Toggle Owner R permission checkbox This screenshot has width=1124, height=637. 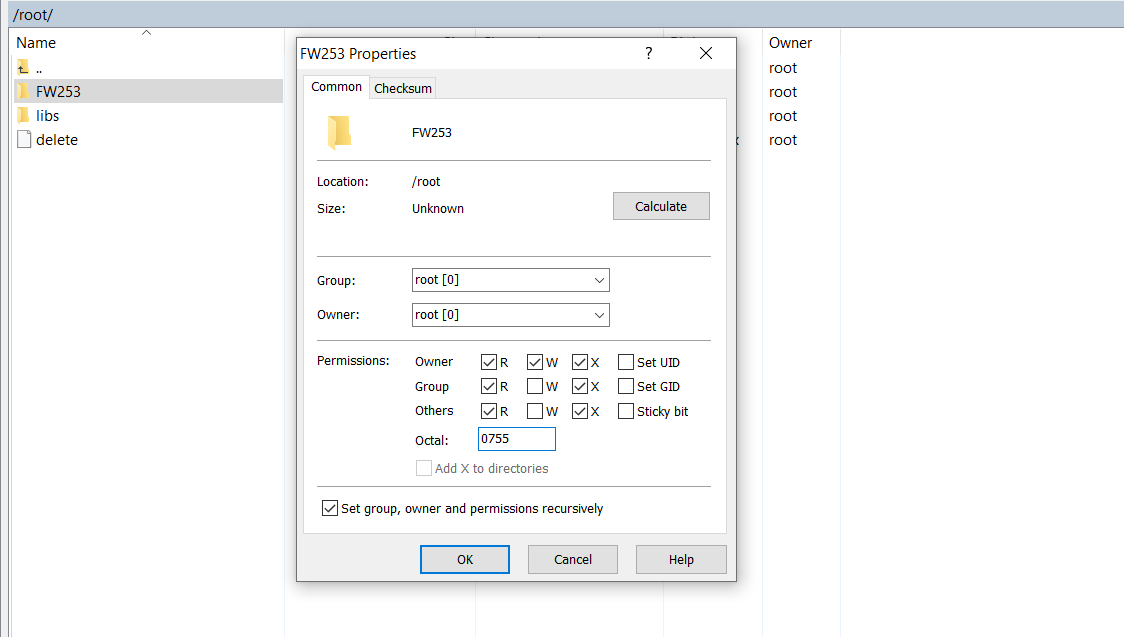click(x=489, y=363)
